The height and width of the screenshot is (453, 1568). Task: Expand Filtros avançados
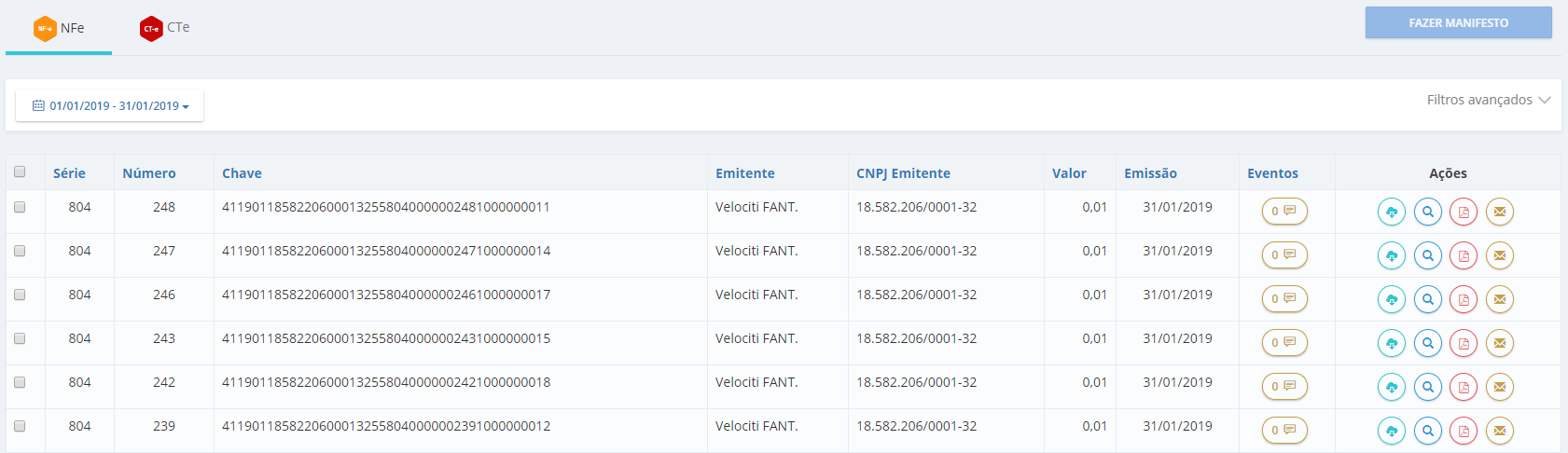coord(1489,100)
